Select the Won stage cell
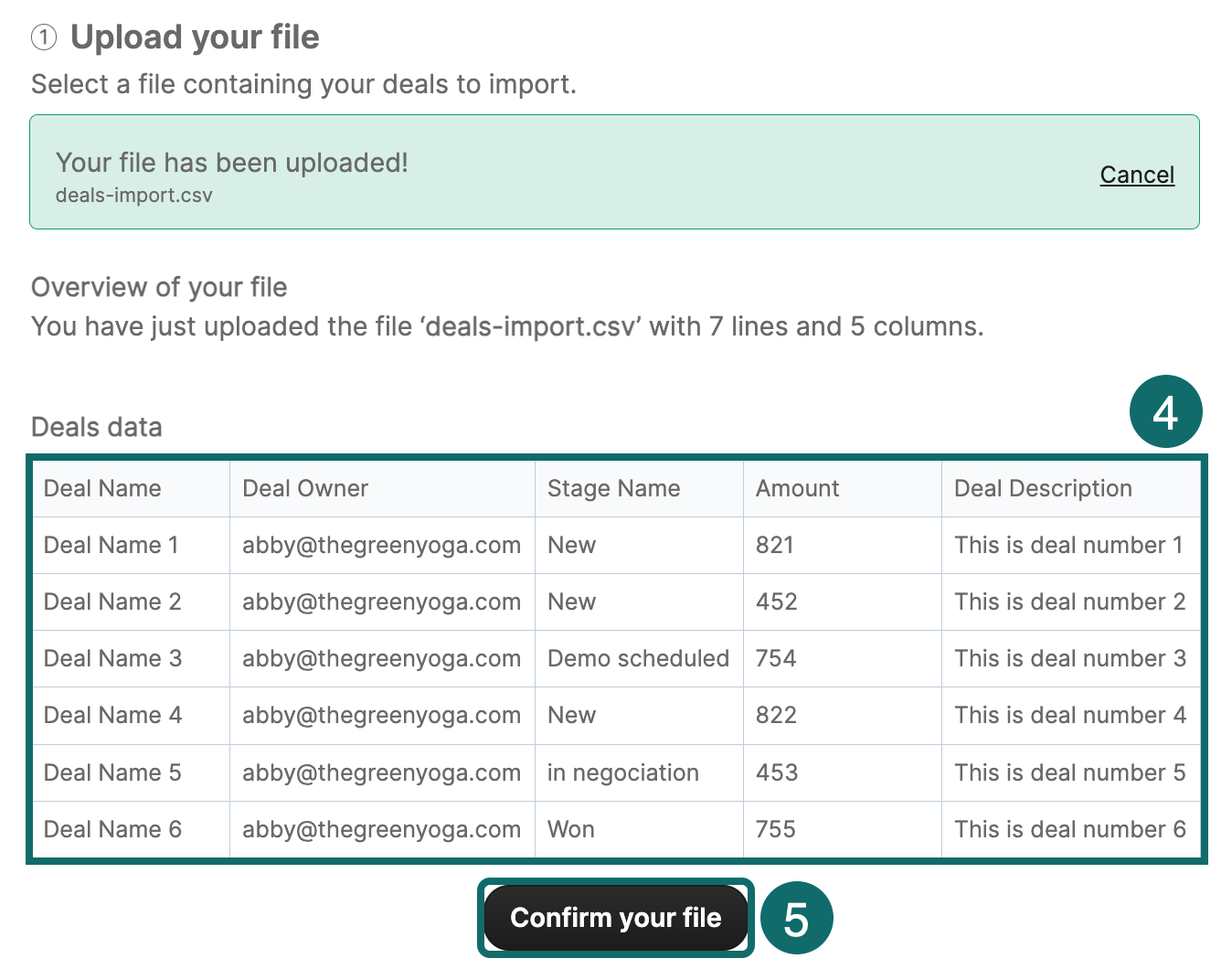 pos(571,829)
